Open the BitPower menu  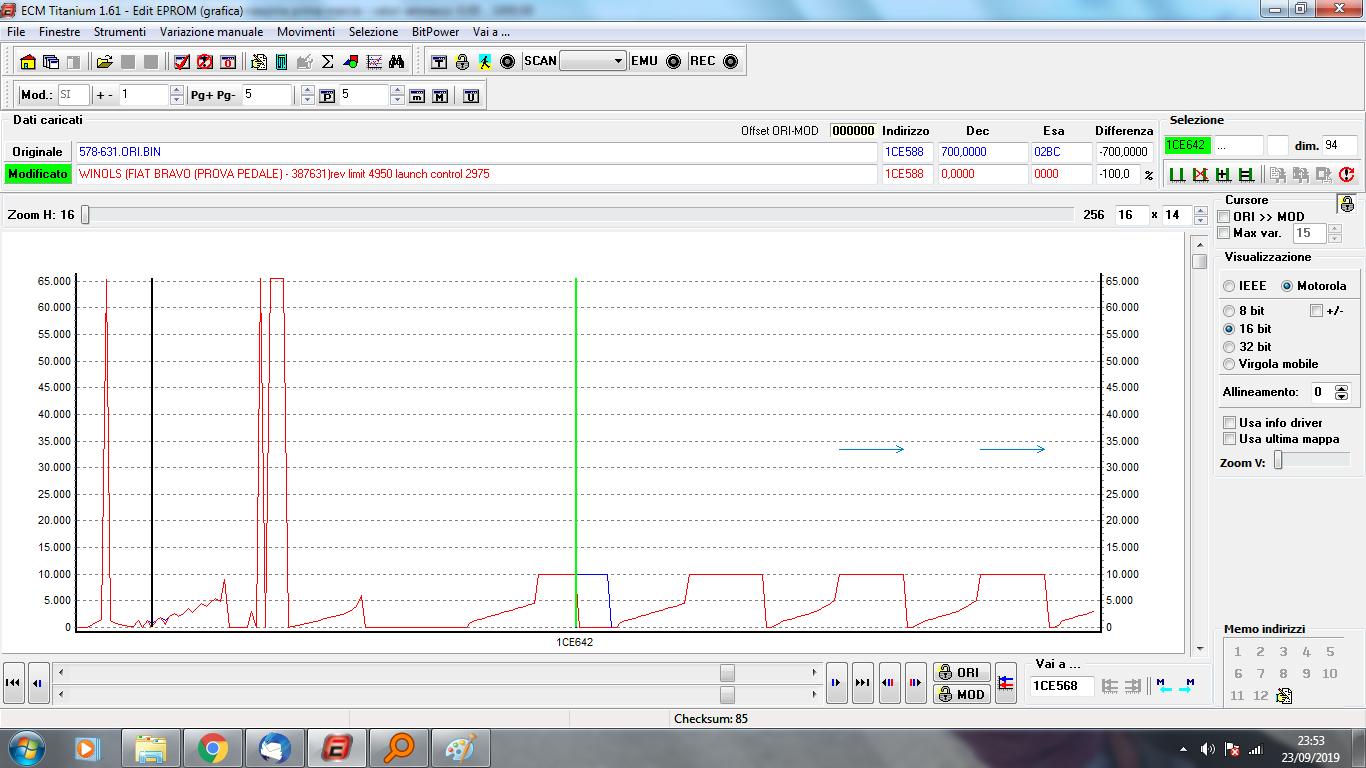435,32
